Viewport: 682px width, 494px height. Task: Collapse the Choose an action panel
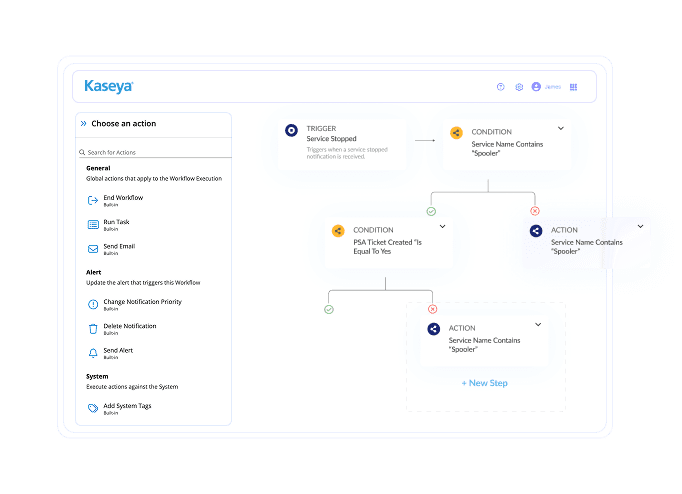point(82,124)
